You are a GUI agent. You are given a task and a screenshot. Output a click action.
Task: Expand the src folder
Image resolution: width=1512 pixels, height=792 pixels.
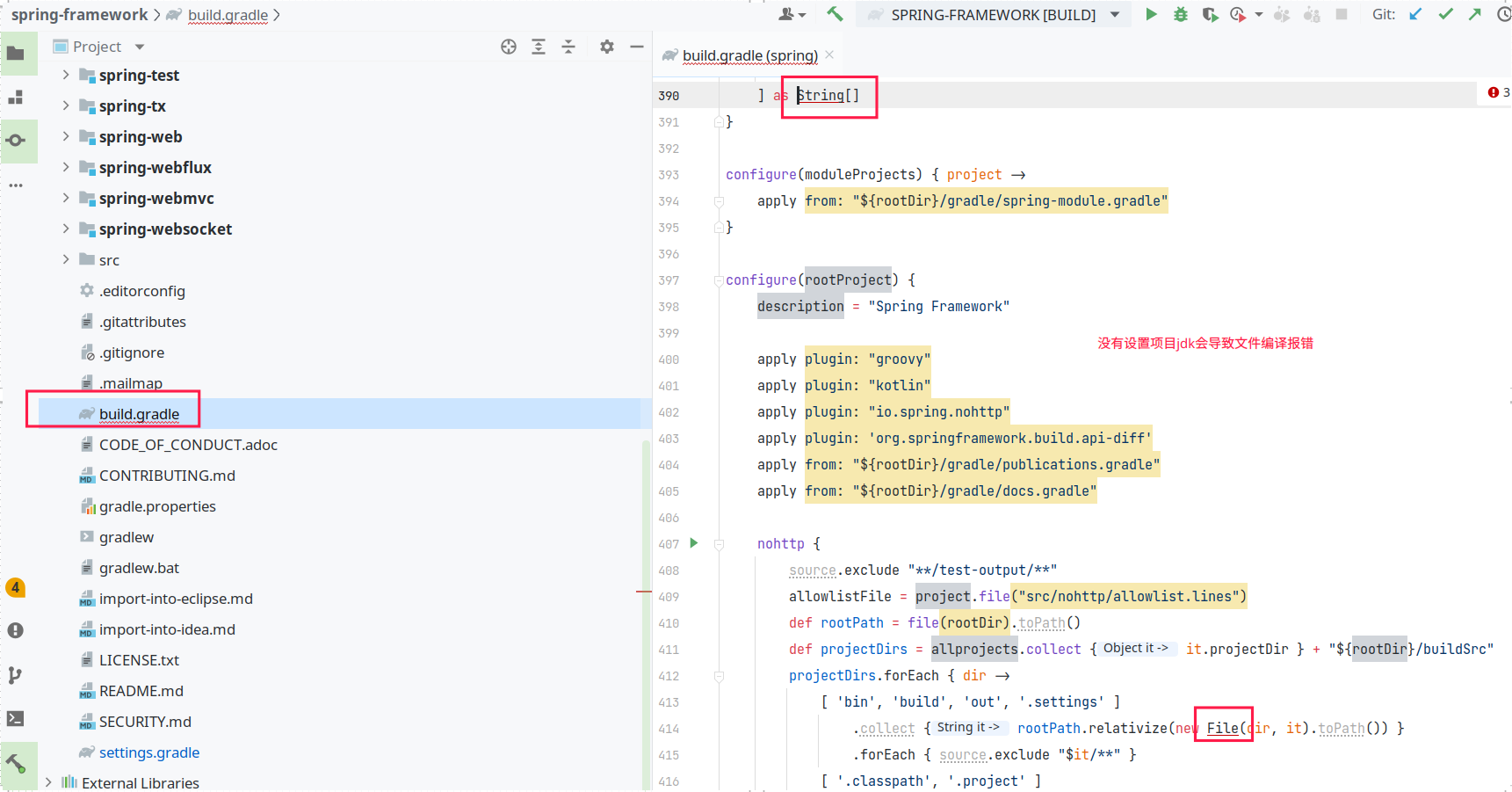point(65,259)
